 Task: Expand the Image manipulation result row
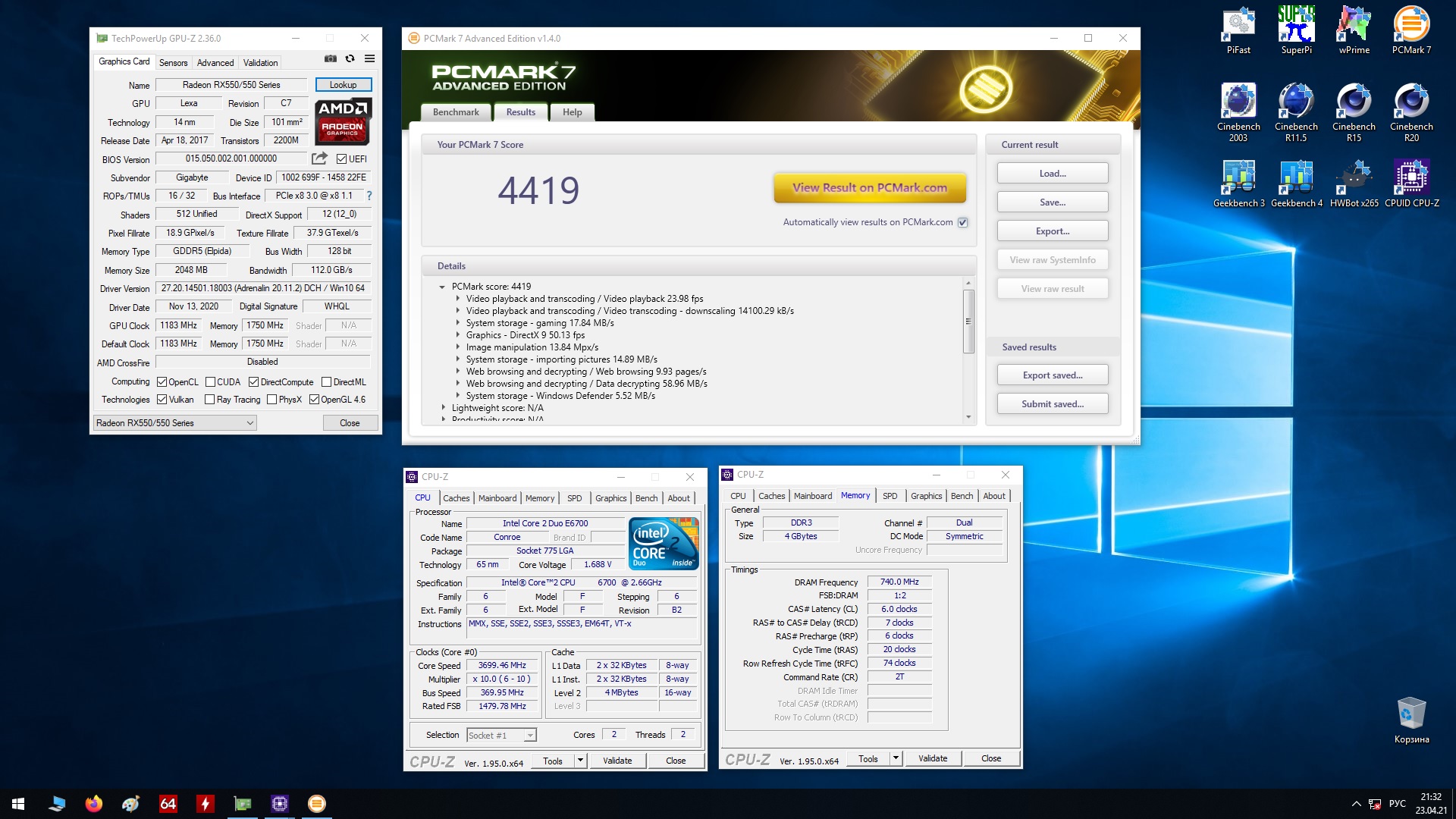click(x=457, y=347)
